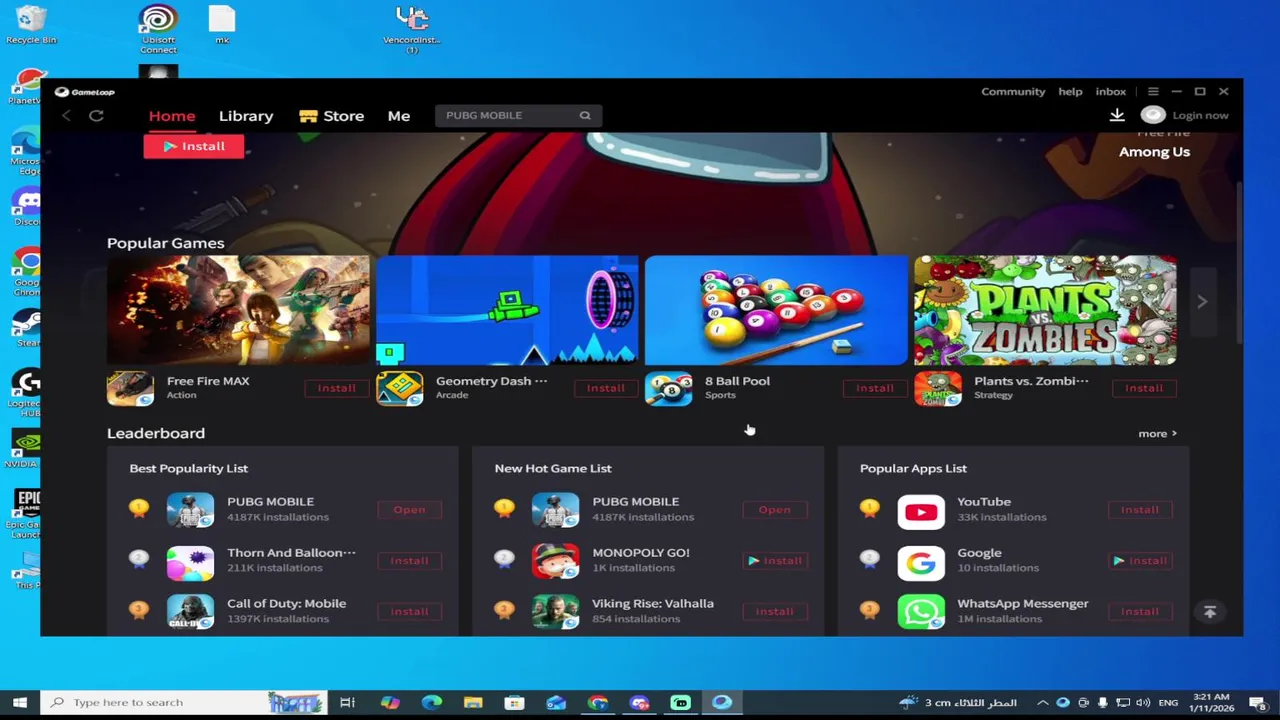Install Viking Rise: Valhalla
The width and height of the screenshot is (1280, 720).
[774, 611]
